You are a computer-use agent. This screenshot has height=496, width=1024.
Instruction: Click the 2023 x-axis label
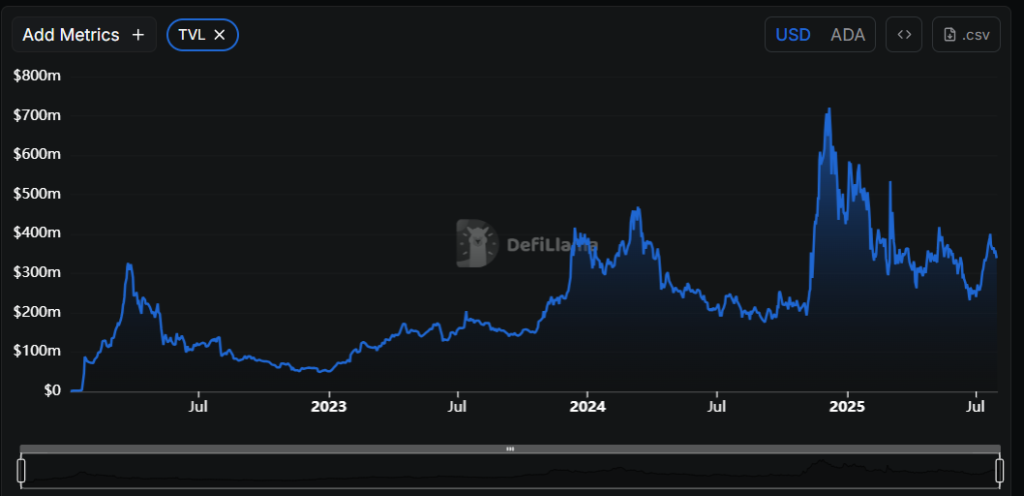tap(328, 407)
